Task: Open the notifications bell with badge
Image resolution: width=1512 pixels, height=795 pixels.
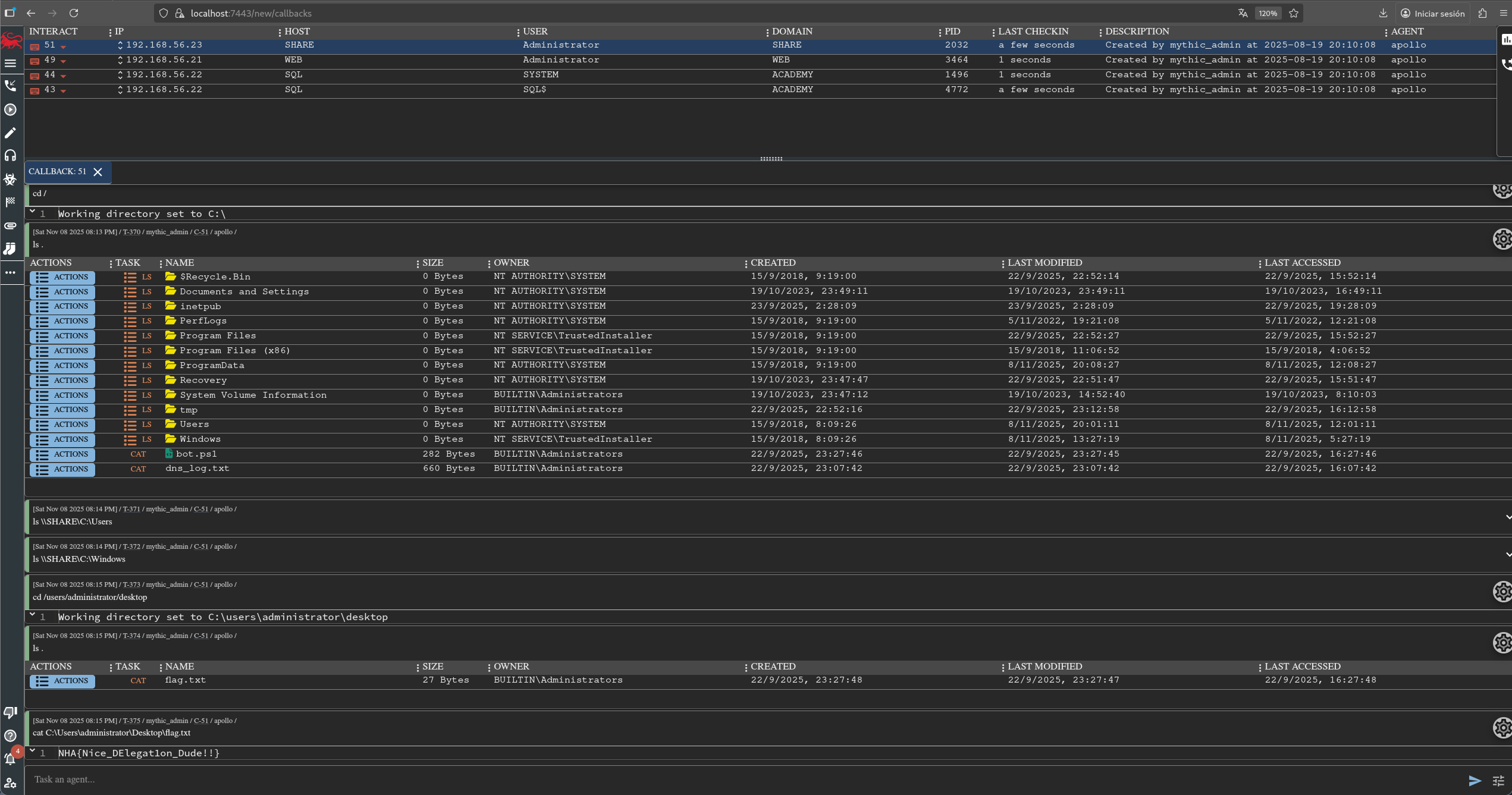Action: (x=10, y=759)
